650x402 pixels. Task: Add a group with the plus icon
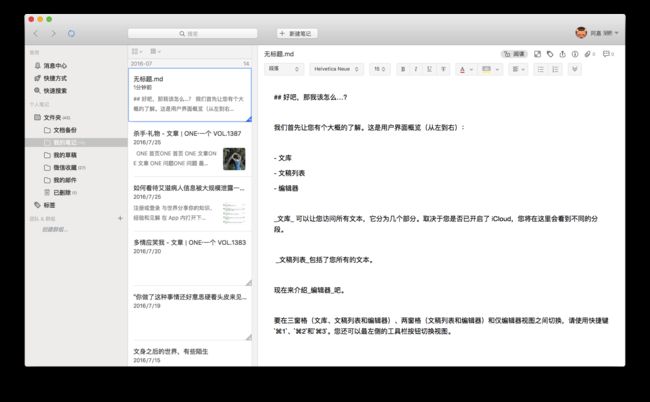[x=120, y=218]
